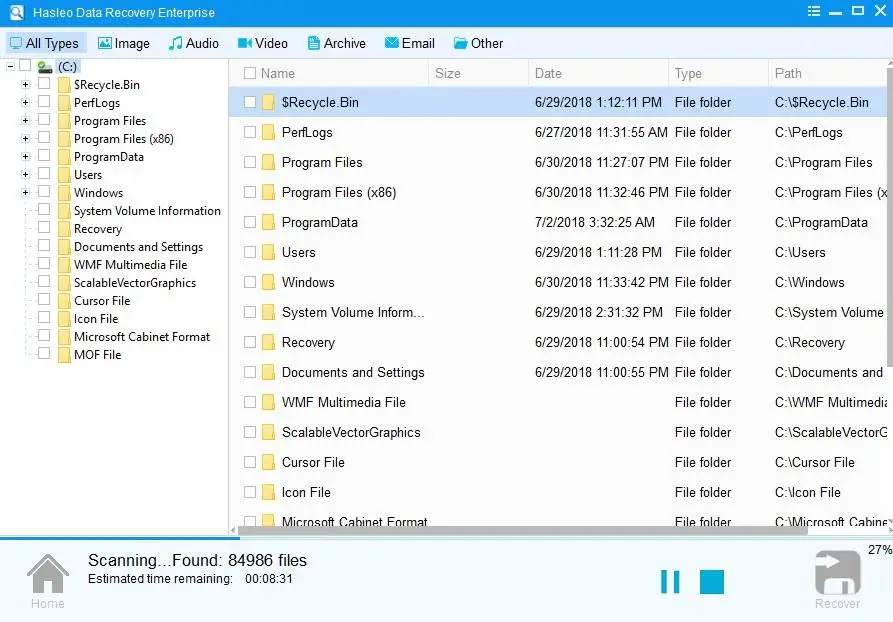Click Users folder icon in file list
This screenshot has height=622, width=893.
[x=268, y=252]
